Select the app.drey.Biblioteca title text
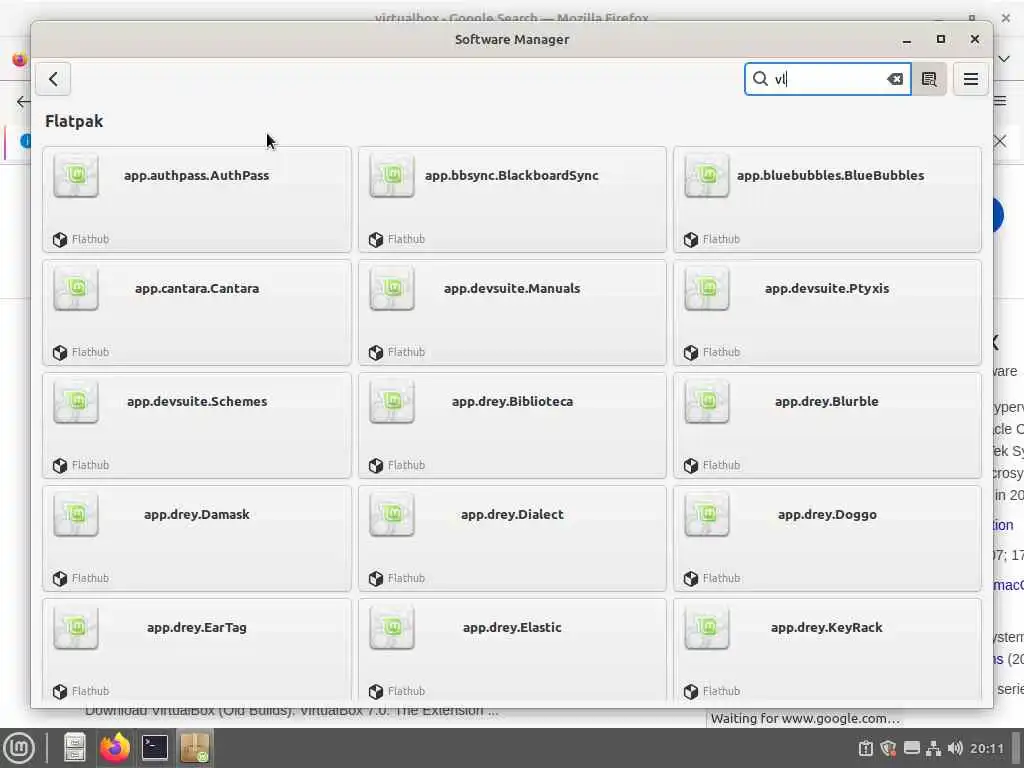 512,401
